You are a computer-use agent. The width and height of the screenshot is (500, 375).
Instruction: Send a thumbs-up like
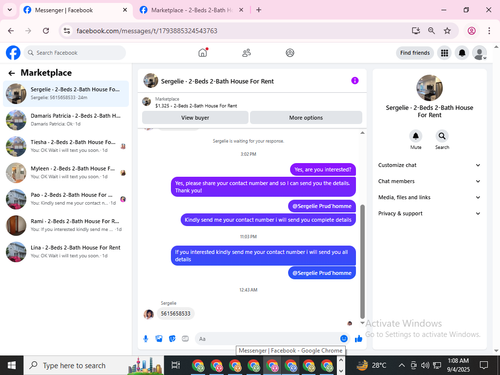[359, 339]
